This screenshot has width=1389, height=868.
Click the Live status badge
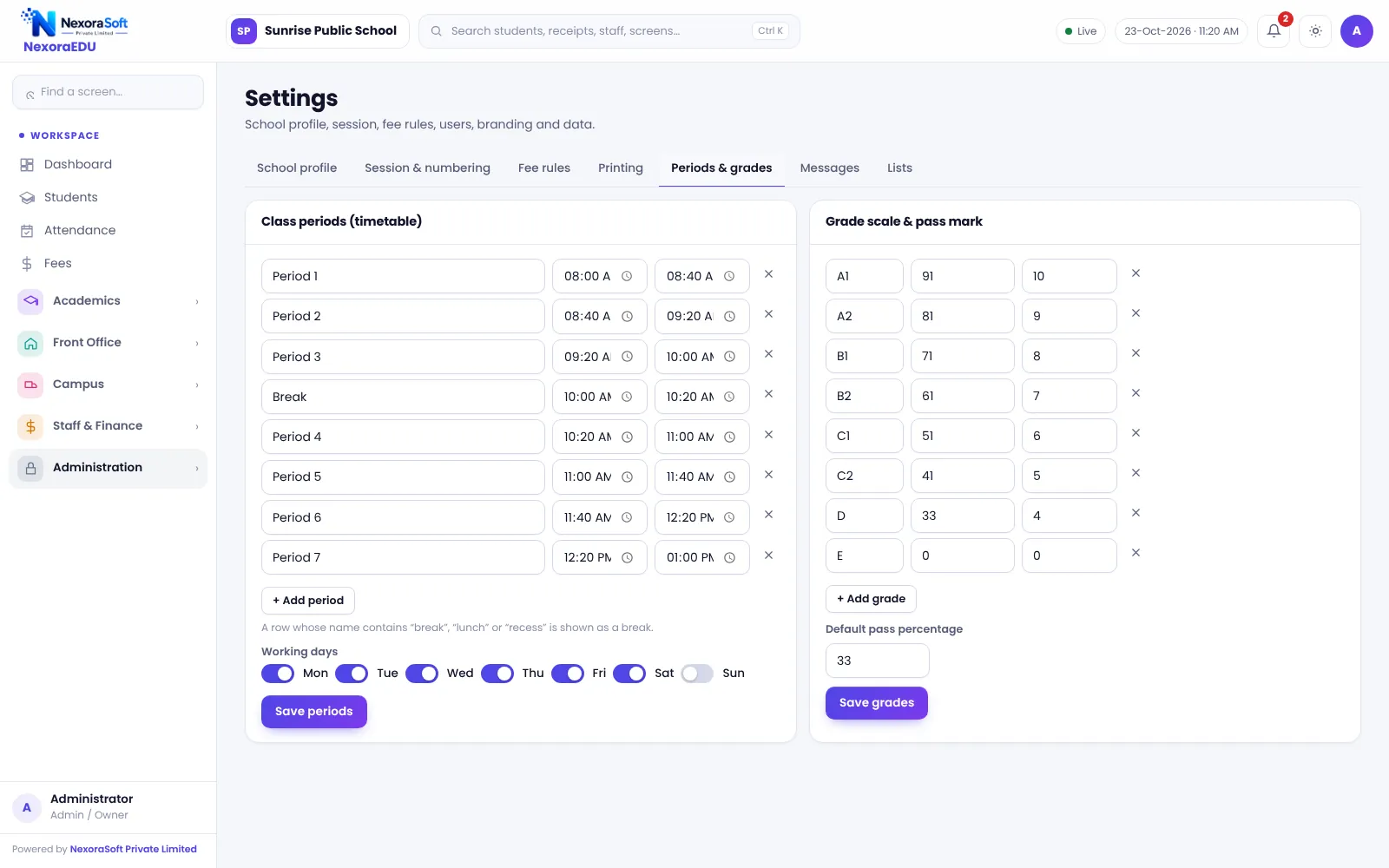coord(1081,31)
